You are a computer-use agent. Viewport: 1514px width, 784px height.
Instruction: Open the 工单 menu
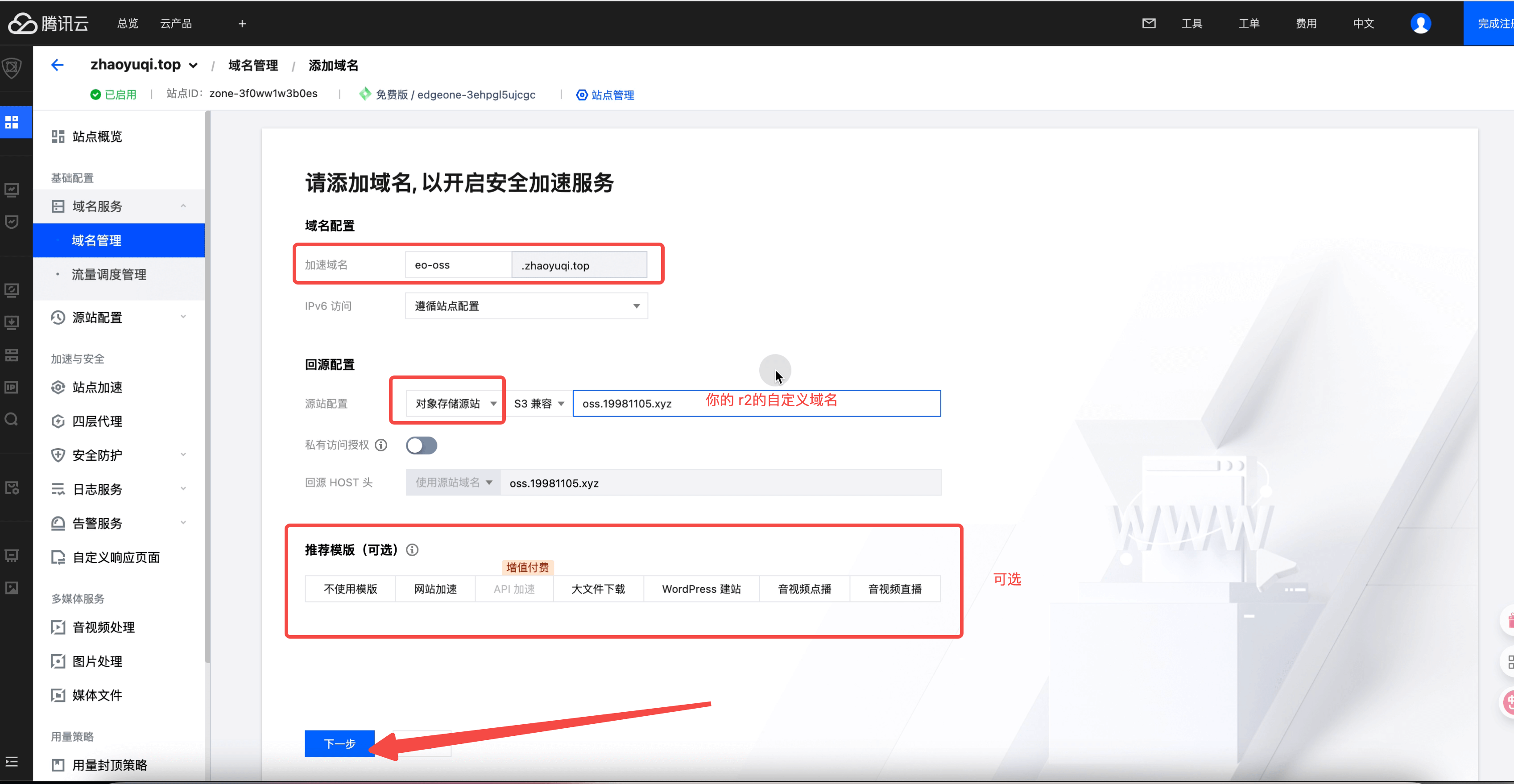1249,24
